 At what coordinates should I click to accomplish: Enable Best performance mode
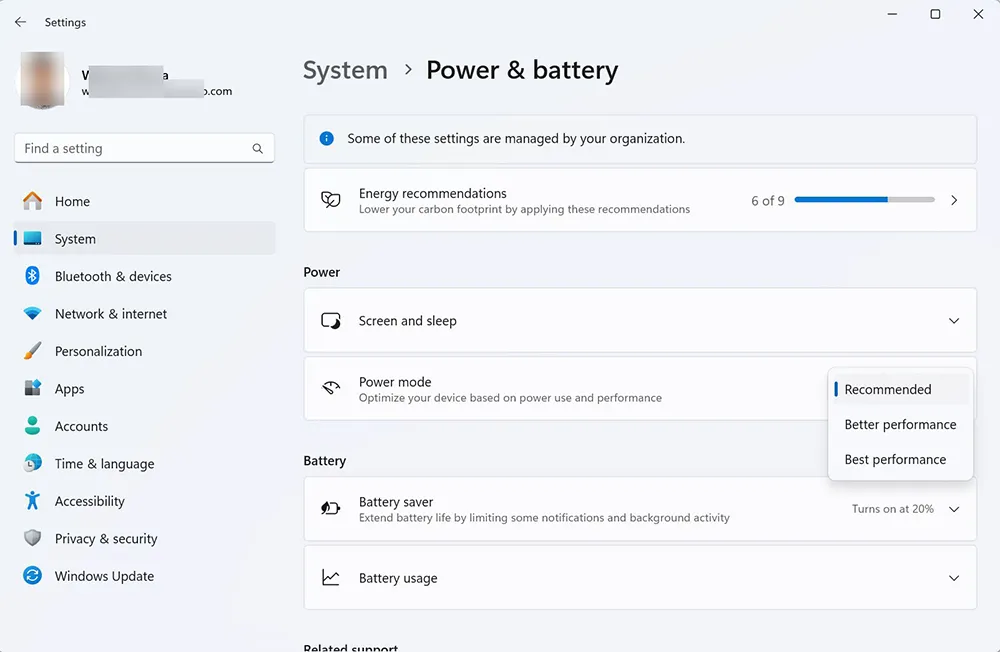click(895, 459)
